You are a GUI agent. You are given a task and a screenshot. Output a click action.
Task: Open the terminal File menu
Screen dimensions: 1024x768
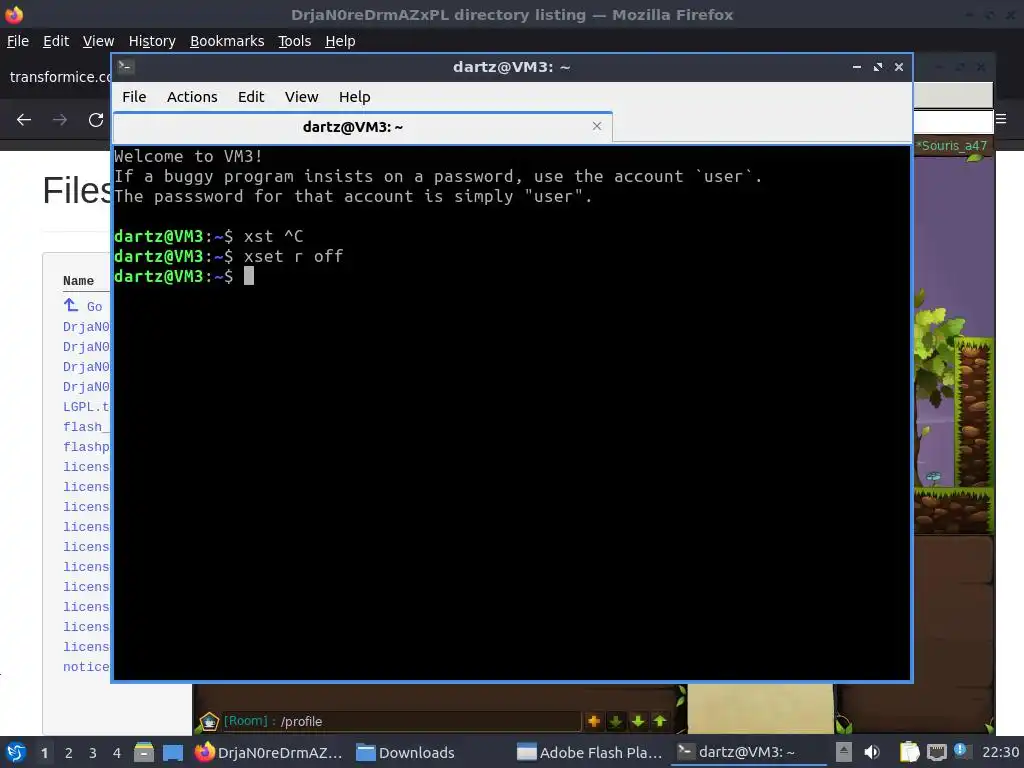[x=134, y=97]
